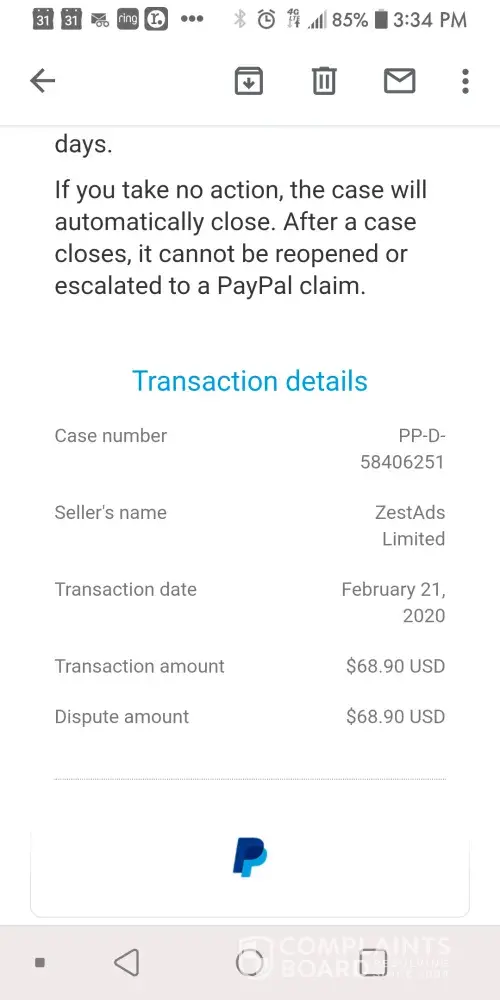Open the three-dot overflow menu
Viewport: 500px width, 1000px height.
point(466,81)
